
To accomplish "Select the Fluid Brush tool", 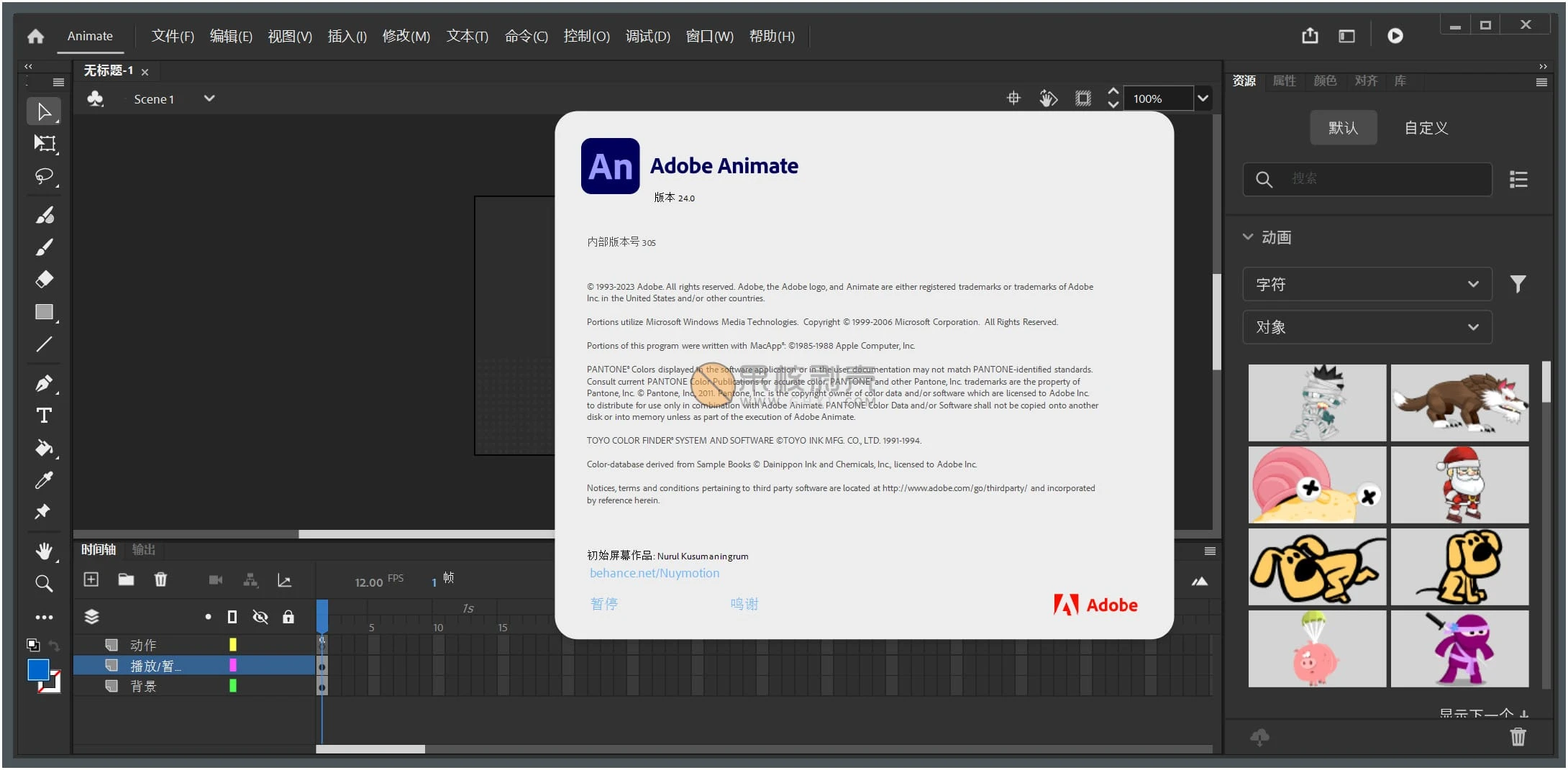I will click(x=44, y=215).
